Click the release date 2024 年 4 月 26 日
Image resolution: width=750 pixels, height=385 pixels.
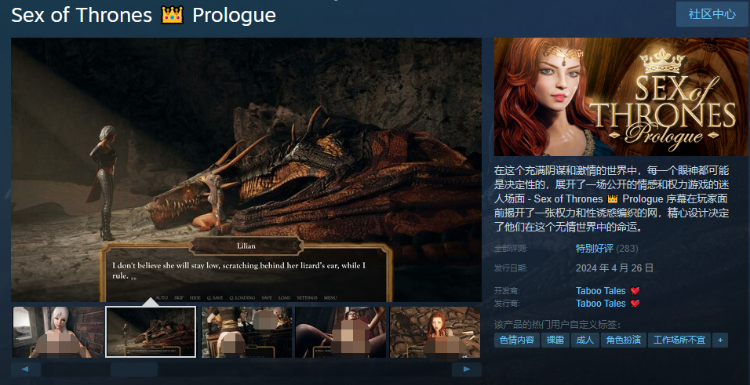click(615, 267)
